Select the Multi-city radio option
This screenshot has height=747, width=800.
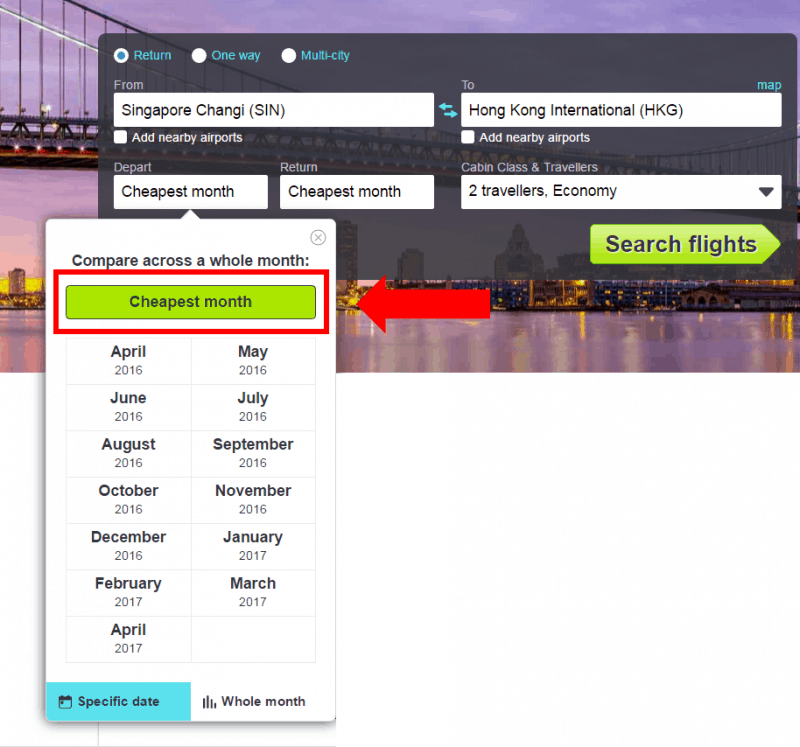[x=289, y=56]
